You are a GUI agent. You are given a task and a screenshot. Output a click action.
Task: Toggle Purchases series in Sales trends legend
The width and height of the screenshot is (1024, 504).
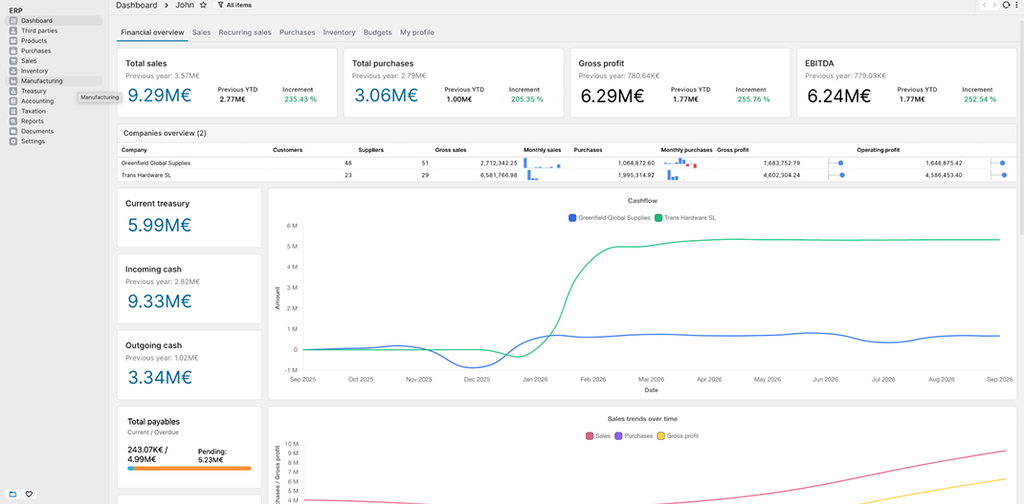(x=633, y=435)
